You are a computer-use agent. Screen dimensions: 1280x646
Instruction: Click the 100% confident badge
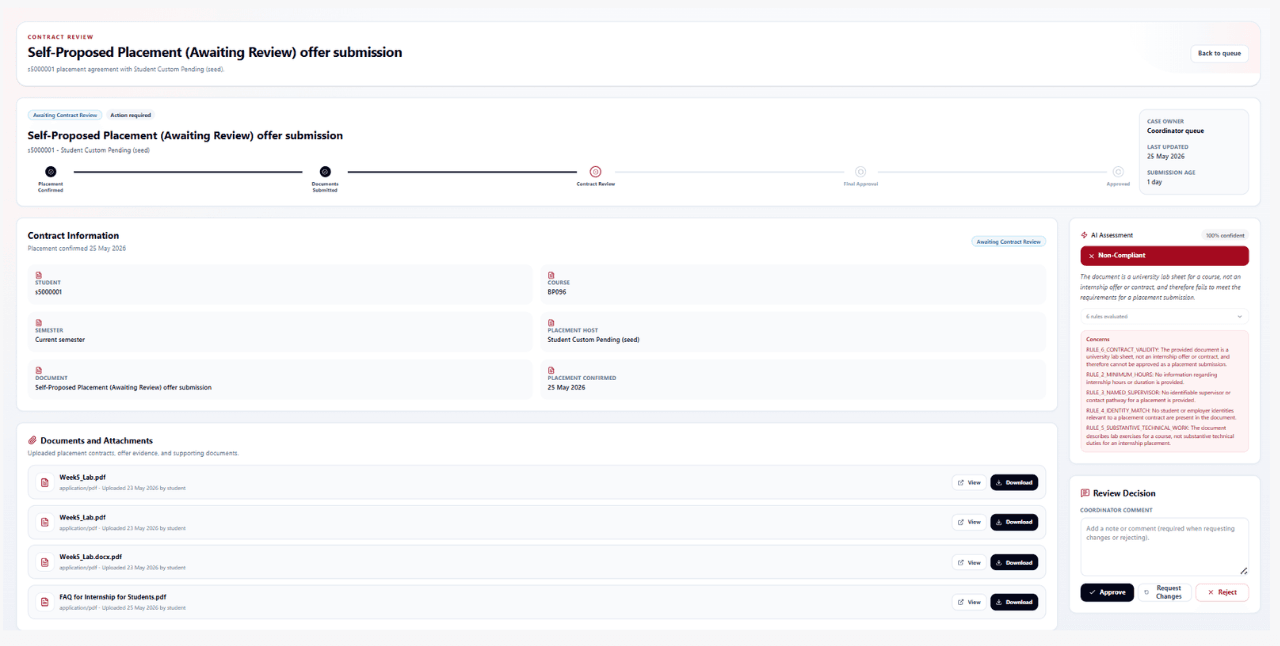coord(1225,236)
